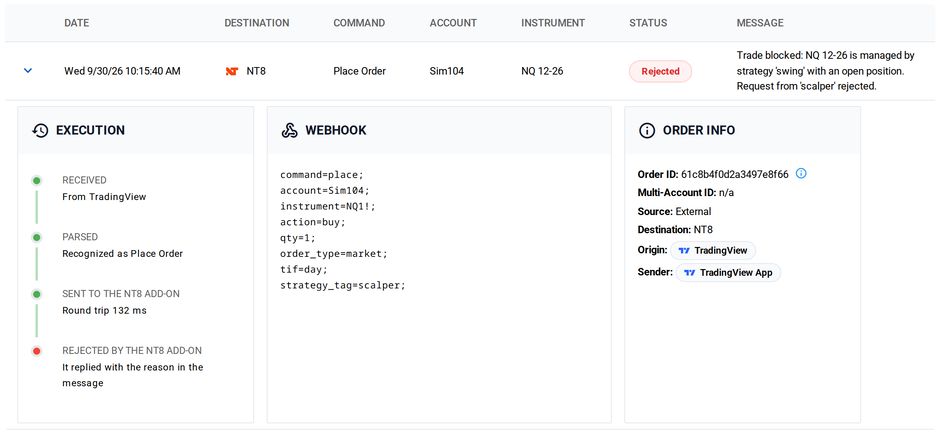The image size is (940, 434).
Task: Click the Execution history clock icon
Action: (40, 131)
